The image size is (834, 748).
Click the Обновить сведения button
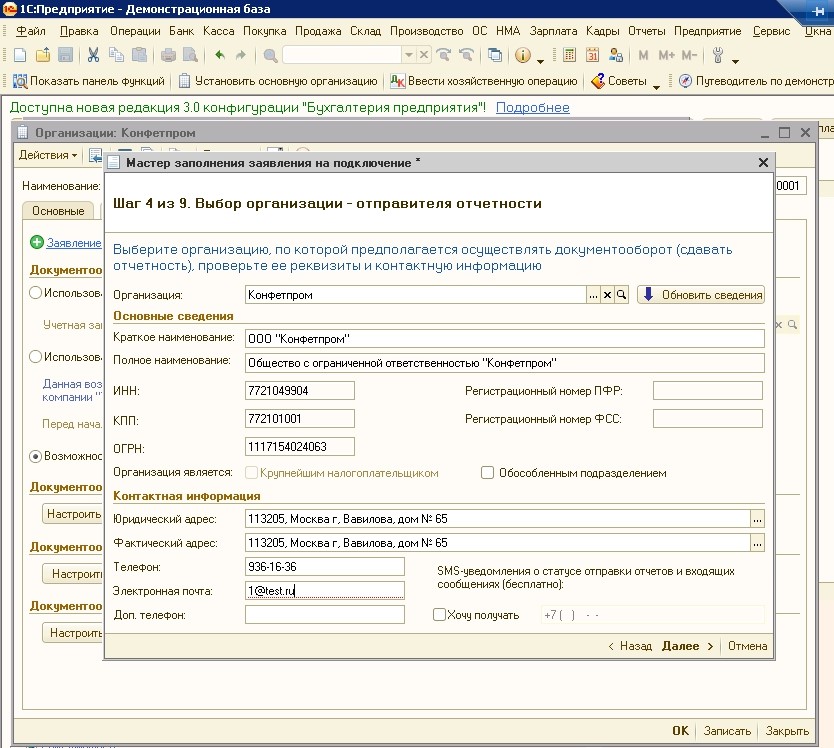[701, 295]
